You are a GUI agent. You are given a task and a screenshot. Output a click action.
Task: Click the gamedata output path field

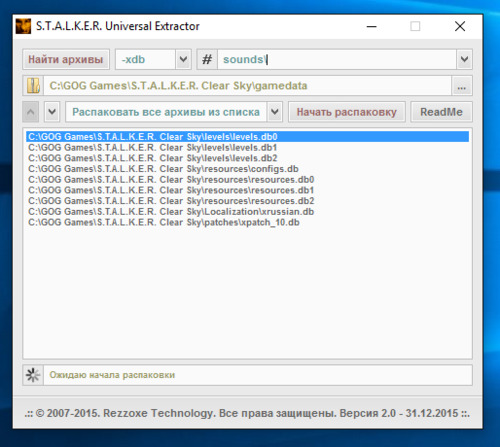247,86
